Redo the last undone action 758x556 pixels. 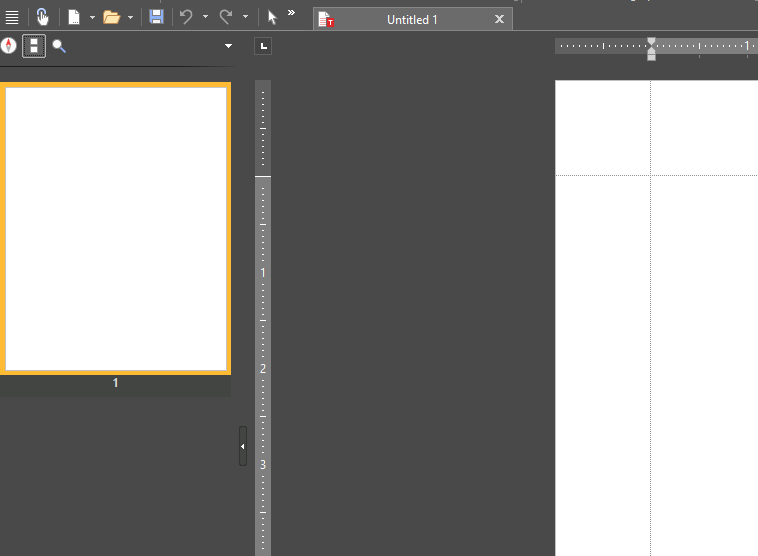(226, 17)
